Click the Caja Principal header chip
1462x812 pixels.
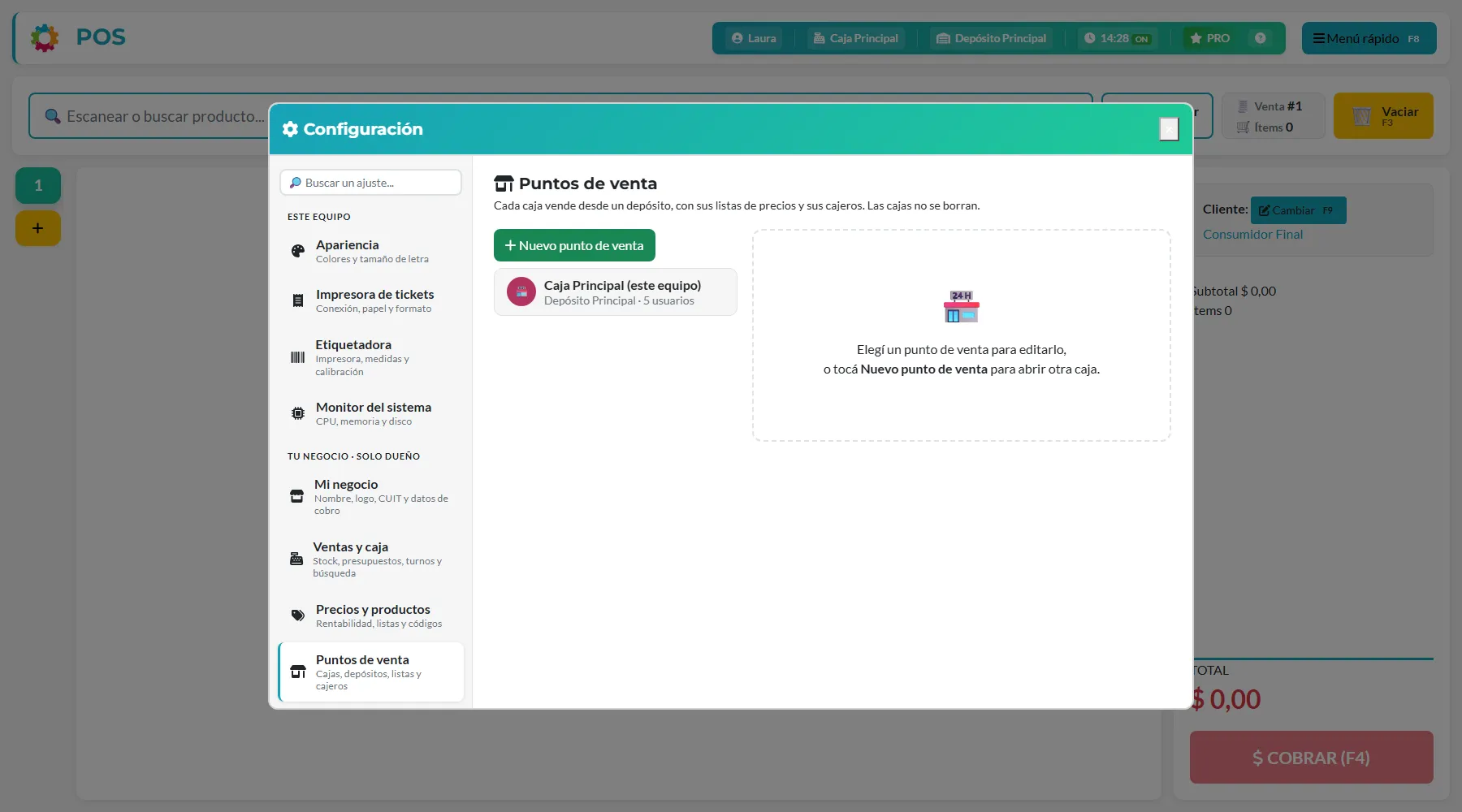856,38
